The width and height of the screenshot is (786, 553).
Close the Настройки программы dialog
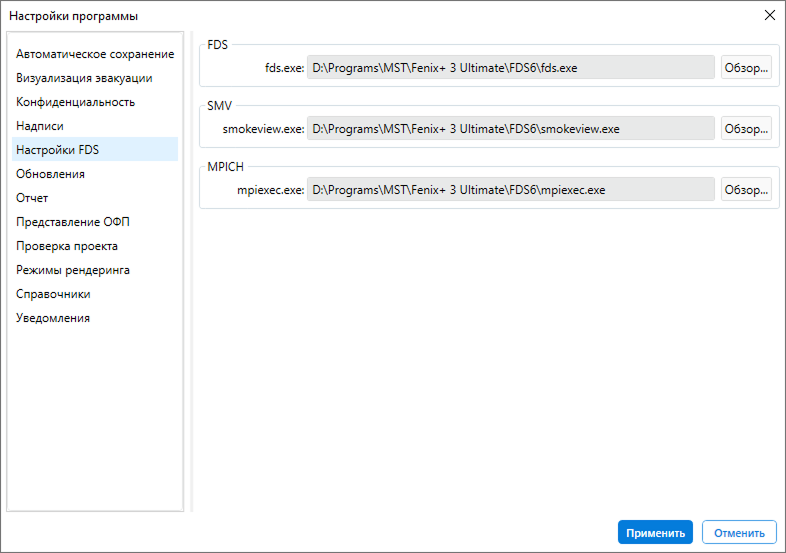(770, 15)
